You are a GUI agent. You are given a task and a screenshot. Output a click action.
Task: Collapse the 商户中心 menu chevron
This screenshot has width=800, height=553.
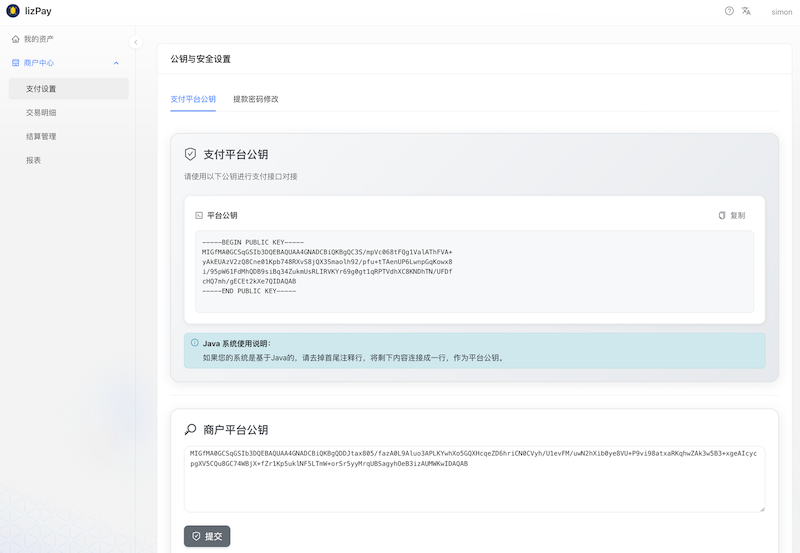[116, 63]
